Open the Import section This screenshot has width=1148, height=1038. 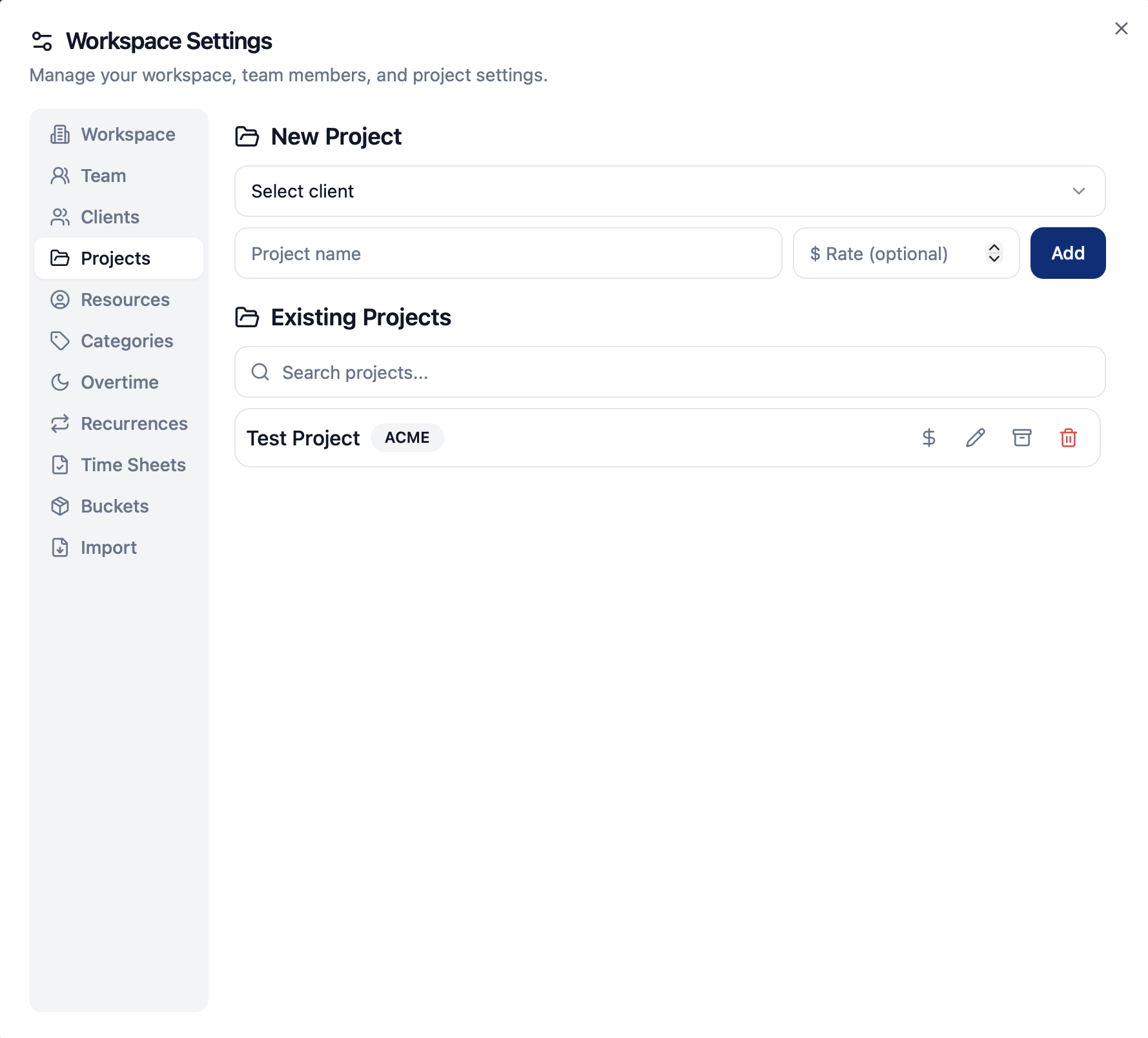[119, 547]
